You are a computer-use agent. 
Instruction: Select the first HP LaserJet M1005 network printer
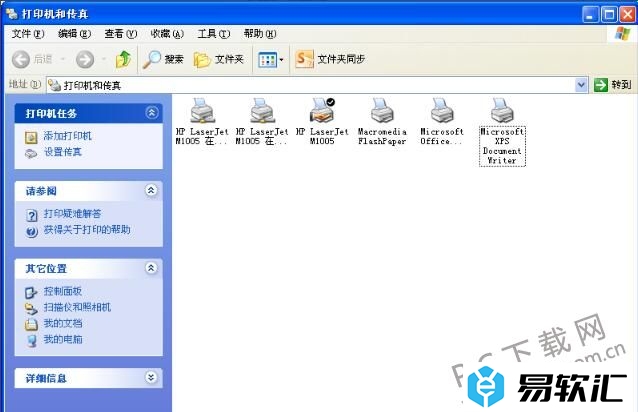pos(202,121)
